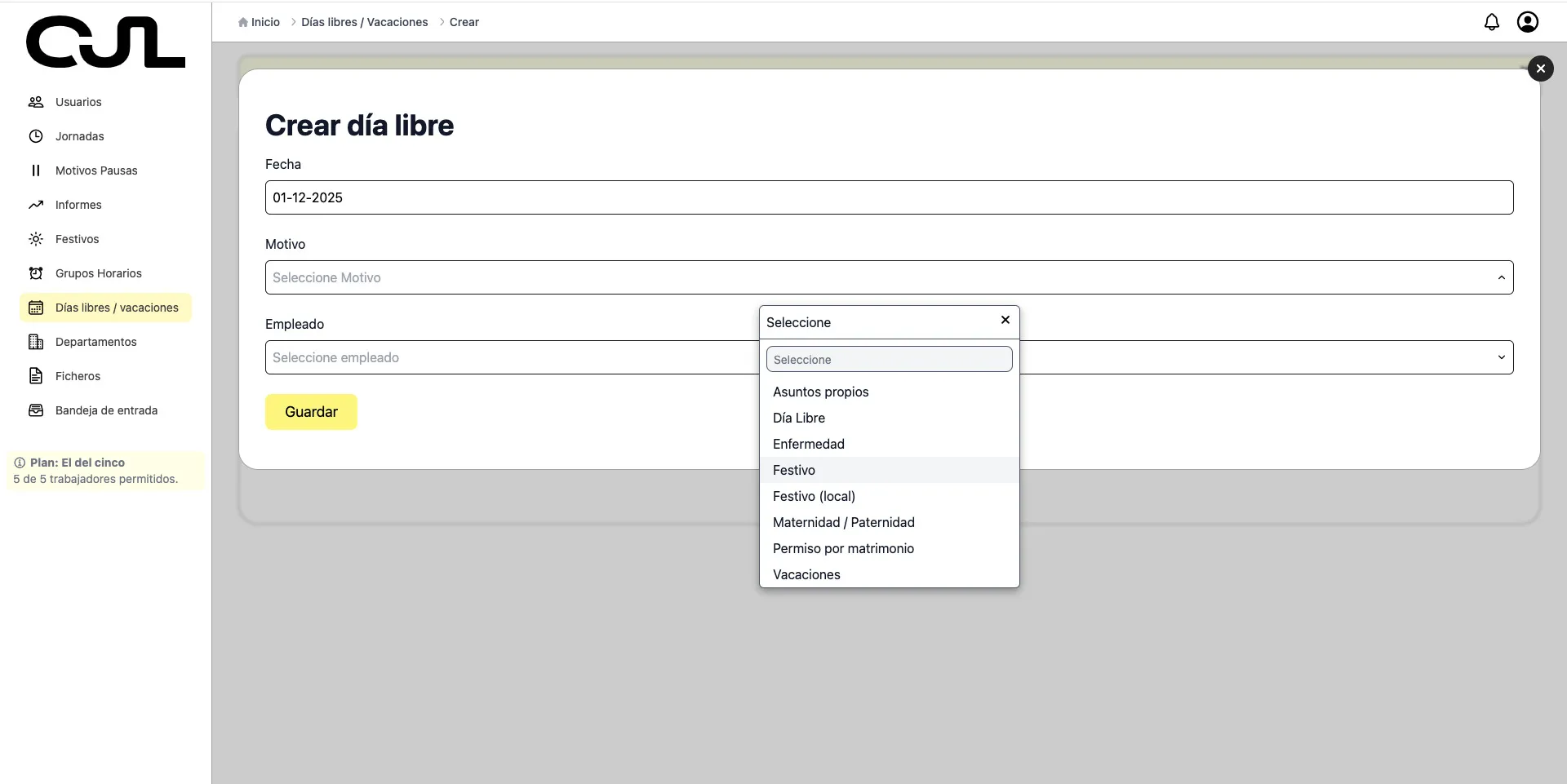Select the Festivo (local) option
This screenshot has height=784, width=1567.
click(814, 496)
